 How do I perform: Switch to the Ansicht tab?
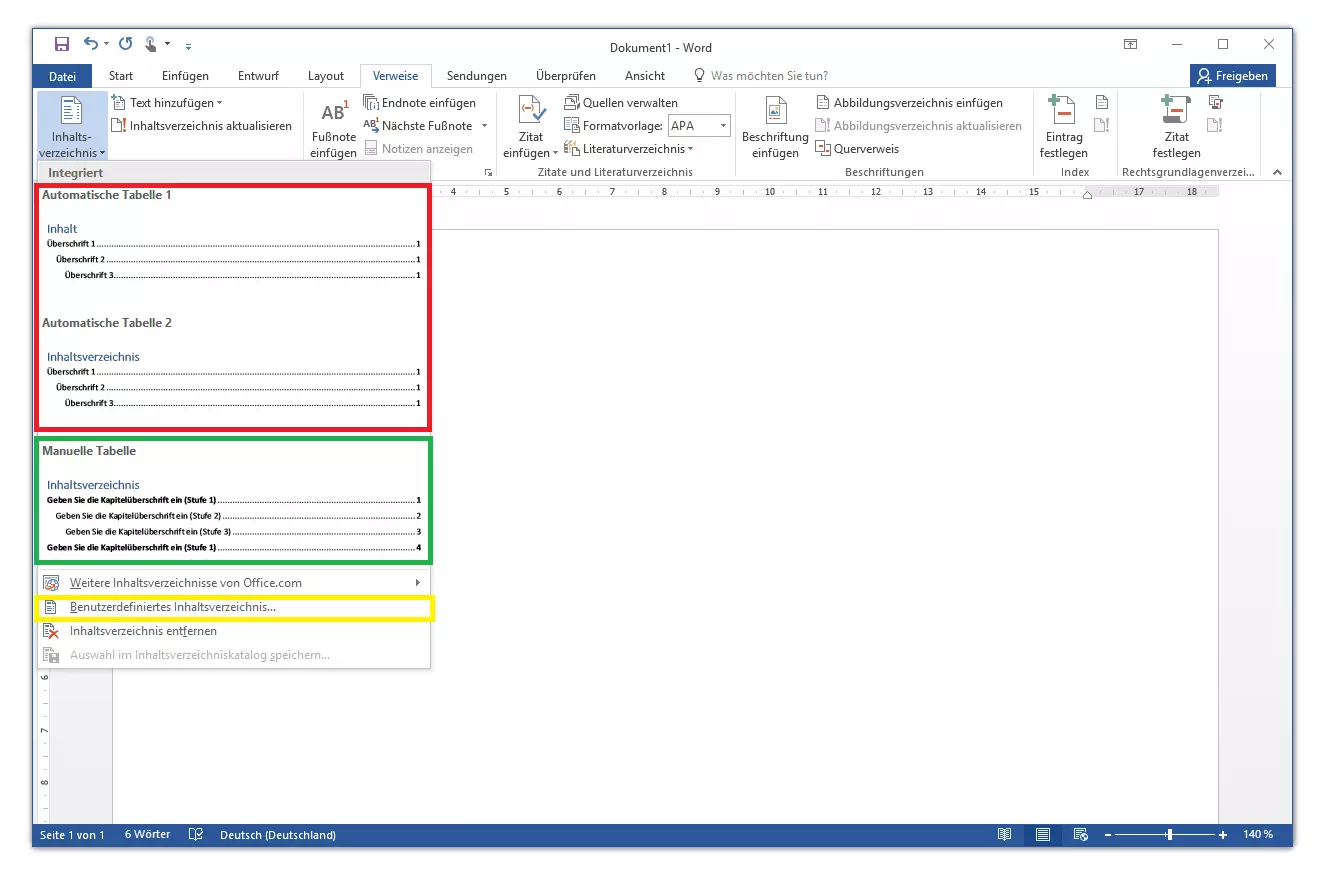click(x=645, y=76)
